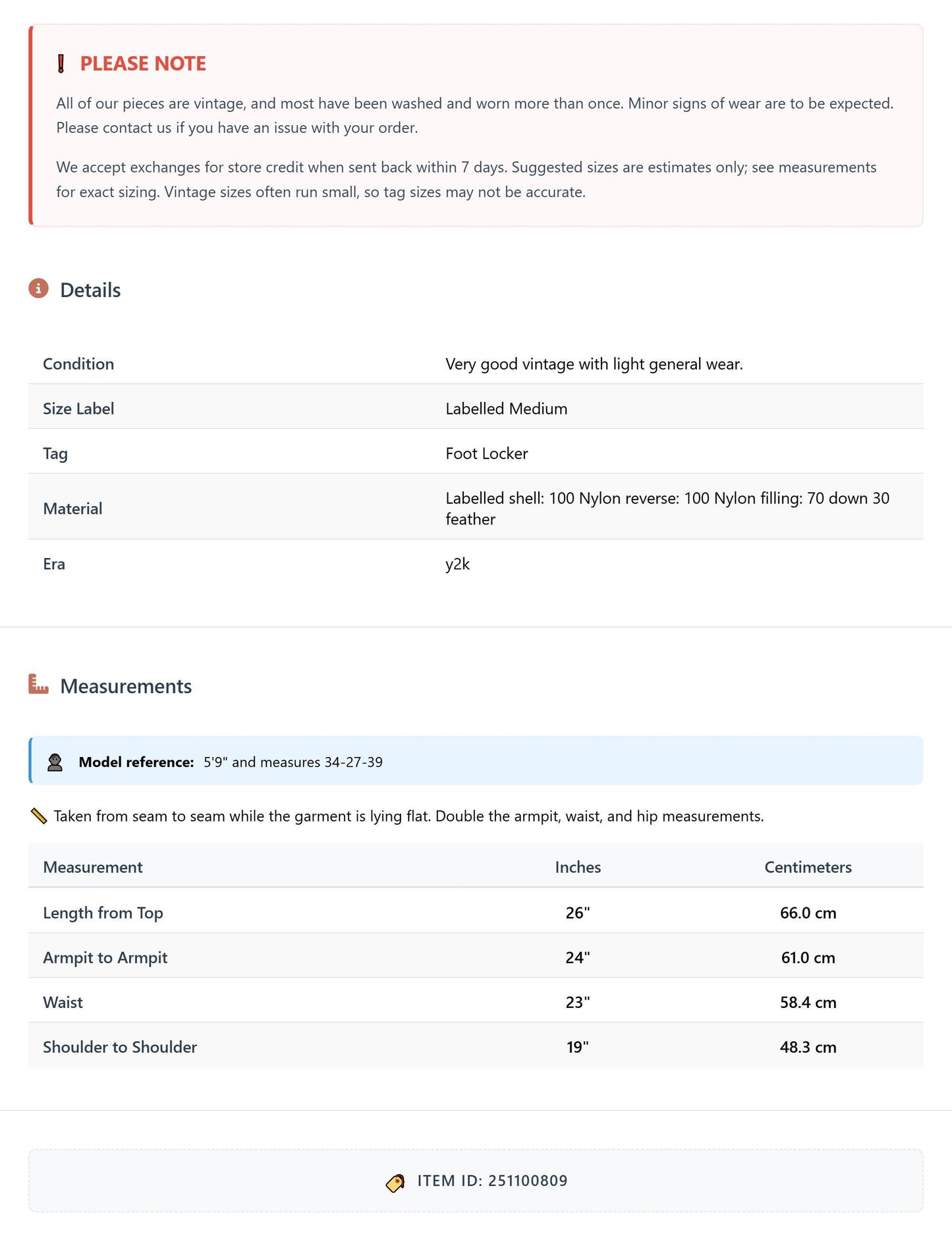Select the ITEM ID 251100809 text
Image resolution: width=952 pixels, height=1236 pixels.
click(x=492, y=1181)
